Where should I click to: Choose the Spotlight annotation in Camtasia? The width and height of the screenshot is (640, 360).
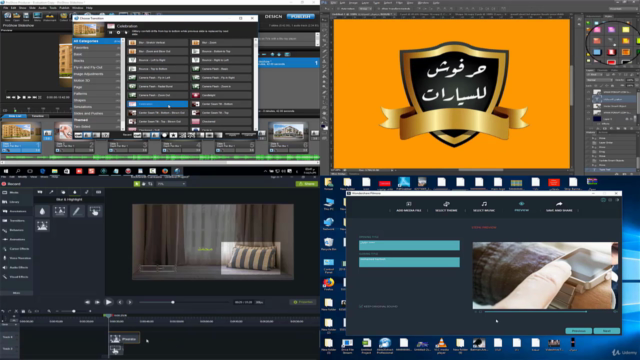click(x=60, y=211)
